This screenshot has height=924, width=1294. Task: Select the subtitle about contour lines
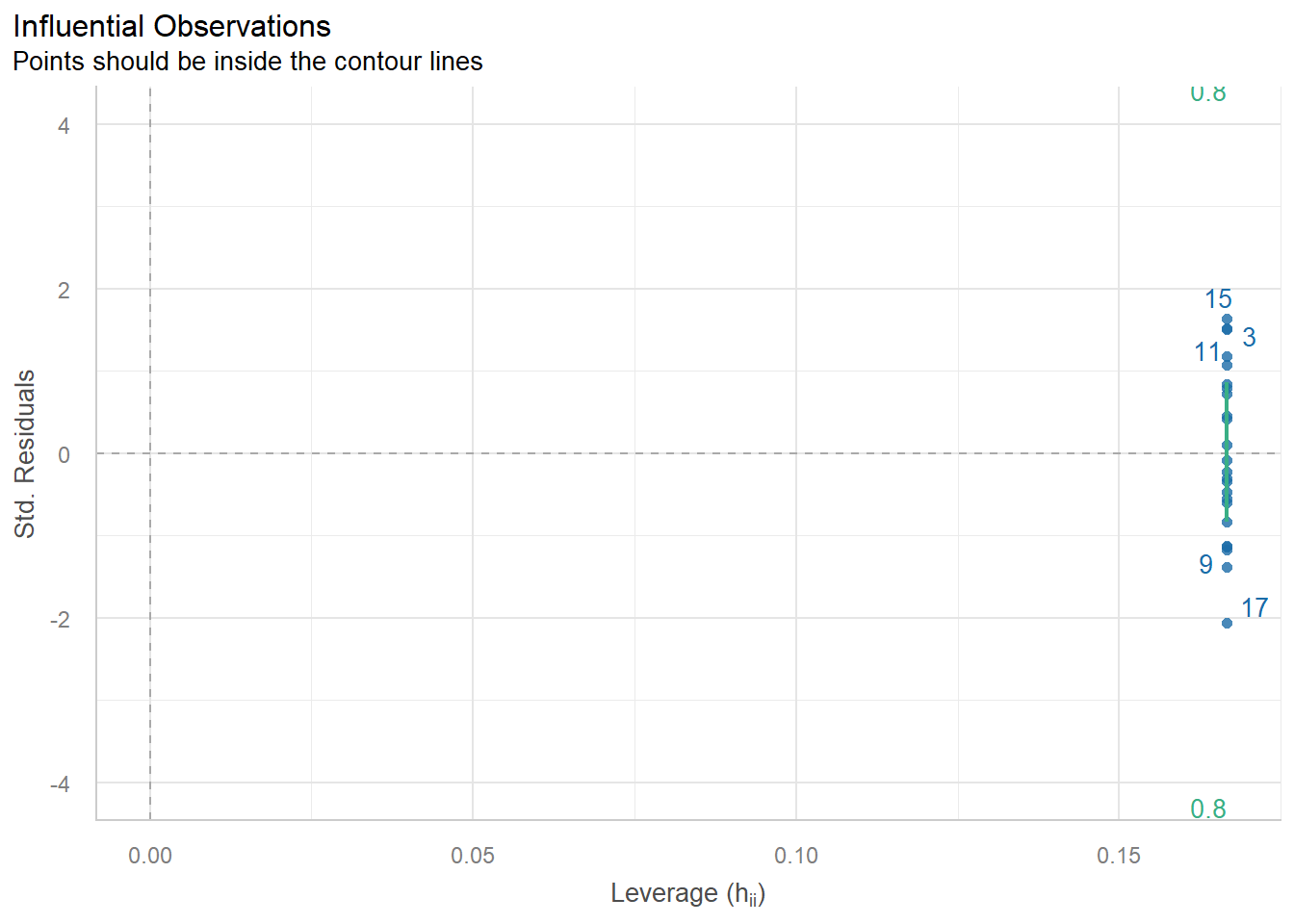click(x=247, y=62)
